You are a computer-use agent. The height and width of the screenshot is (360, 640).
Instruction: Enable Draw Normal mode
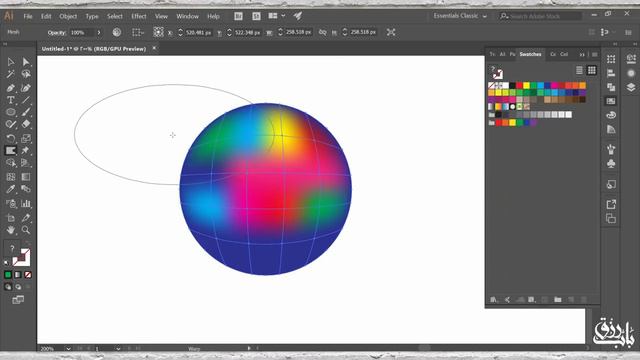pyautogui.click(x=8, y=287)
